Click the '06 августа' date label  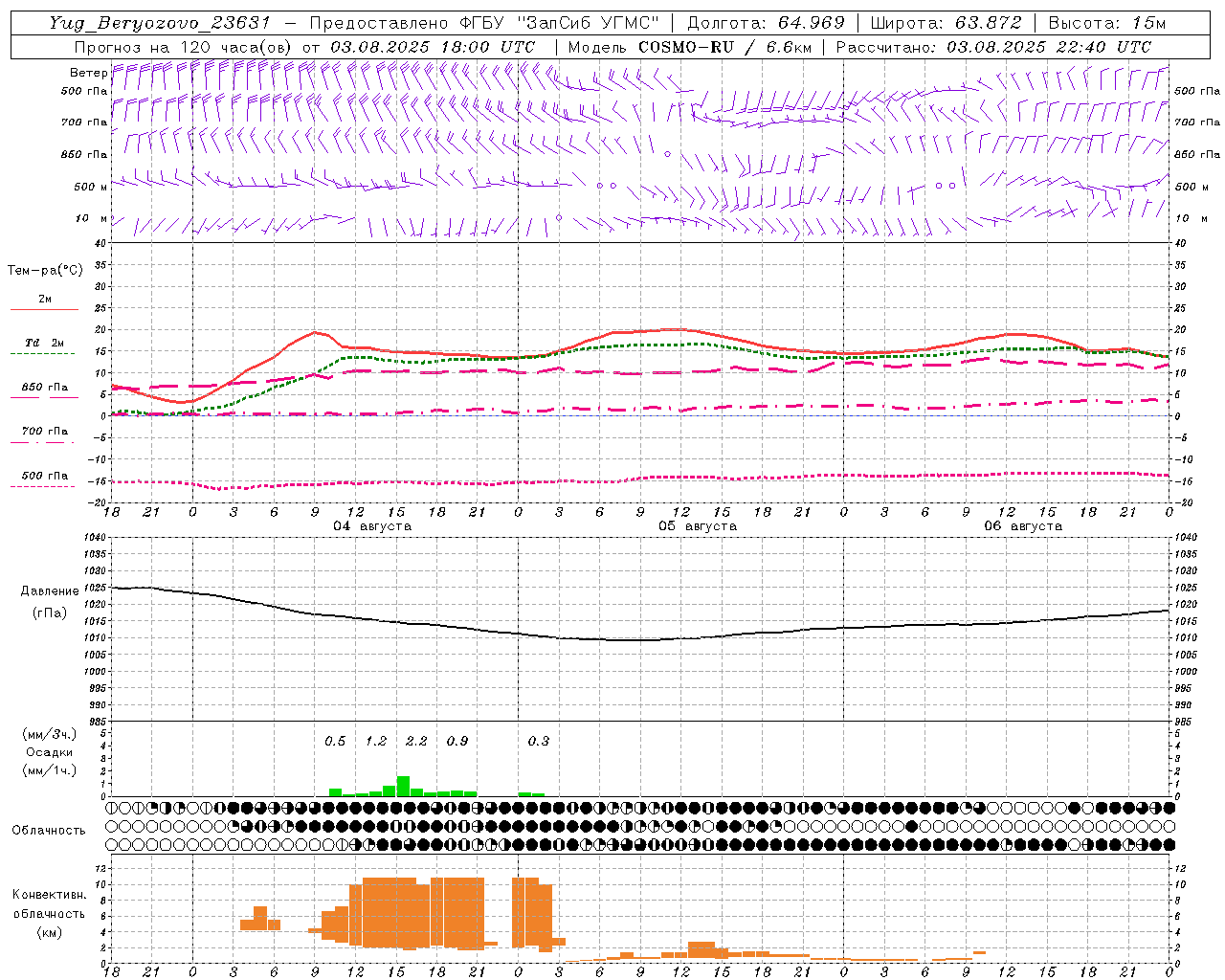1023,526
